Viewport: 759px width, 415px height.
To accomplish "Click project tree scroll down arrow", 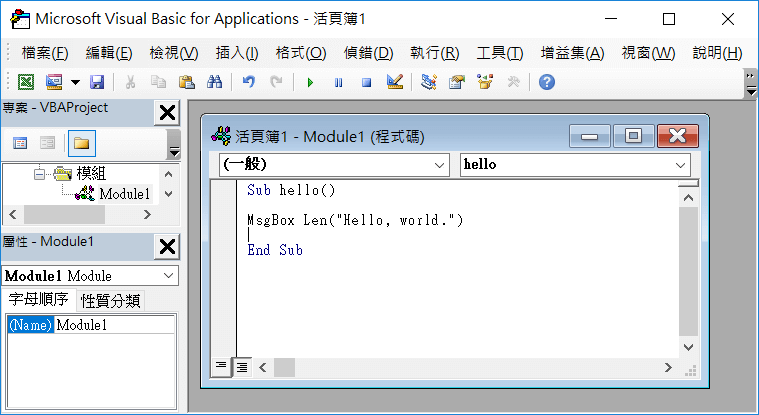I will coord(168,194).
